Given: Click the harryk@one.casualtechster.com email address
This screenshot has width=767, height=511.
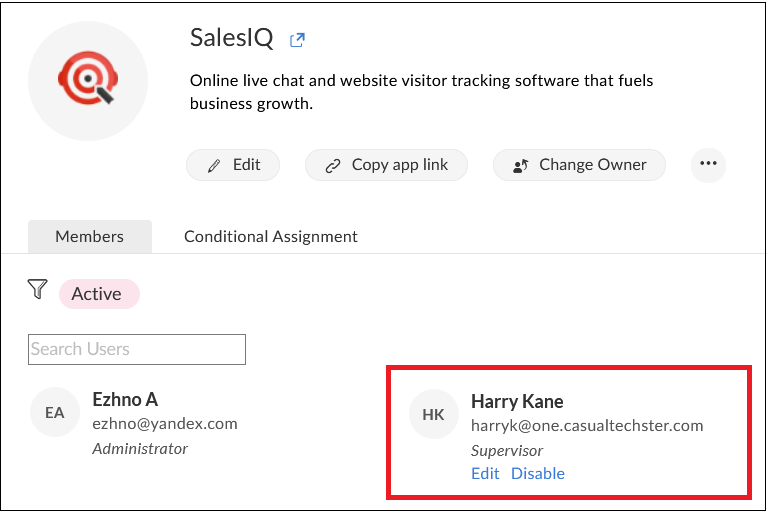Looking at the screenshot, I should [587, 426].
